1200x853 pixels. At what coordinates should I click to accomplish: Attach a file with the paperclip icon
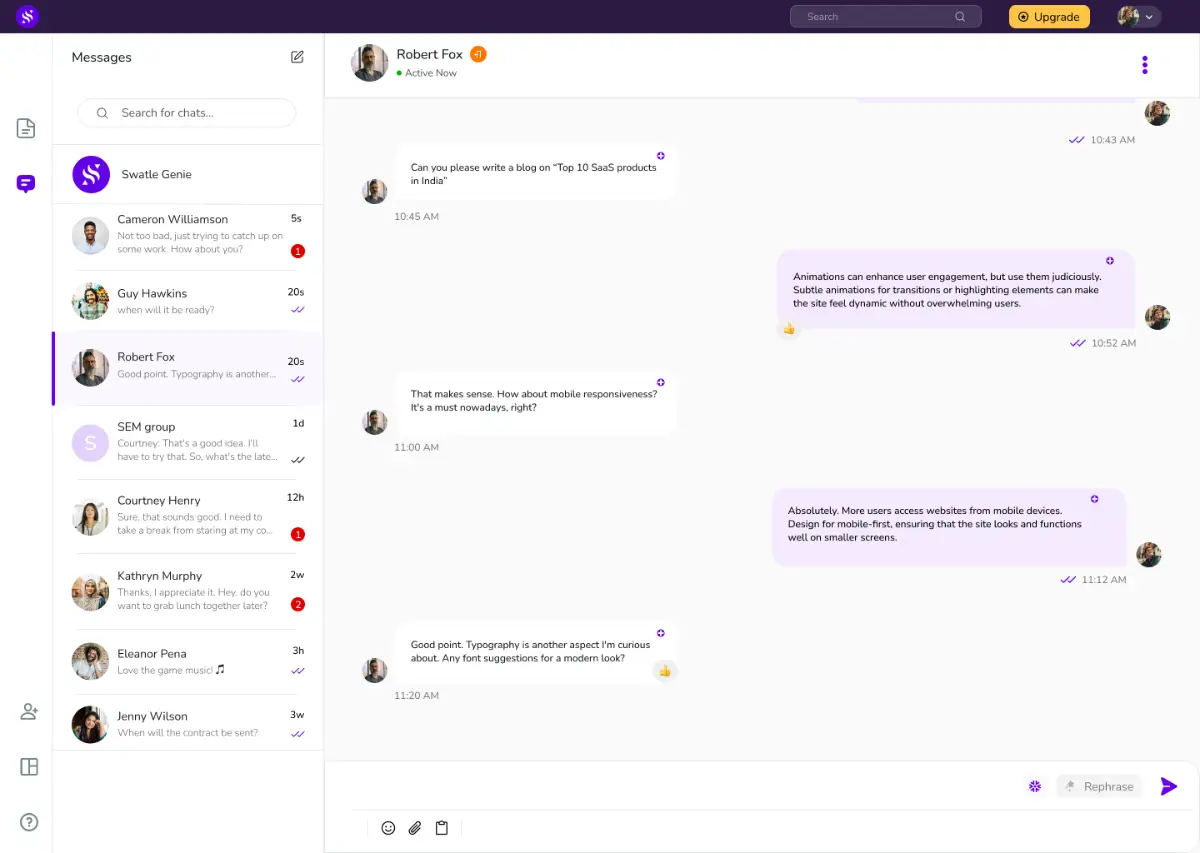415,828
